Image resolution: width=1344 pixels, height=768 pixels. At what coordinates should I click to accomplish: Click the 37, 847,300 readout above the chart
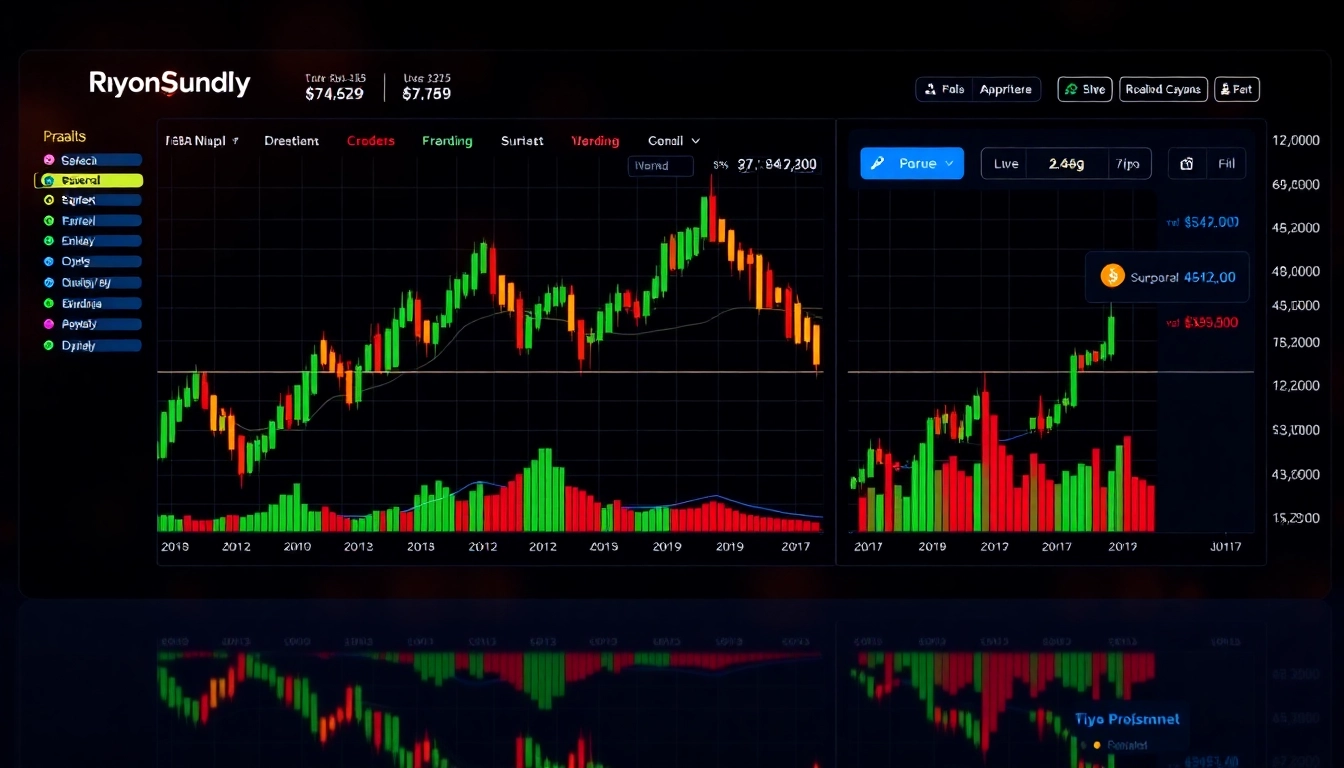click(x=777, y=164)
